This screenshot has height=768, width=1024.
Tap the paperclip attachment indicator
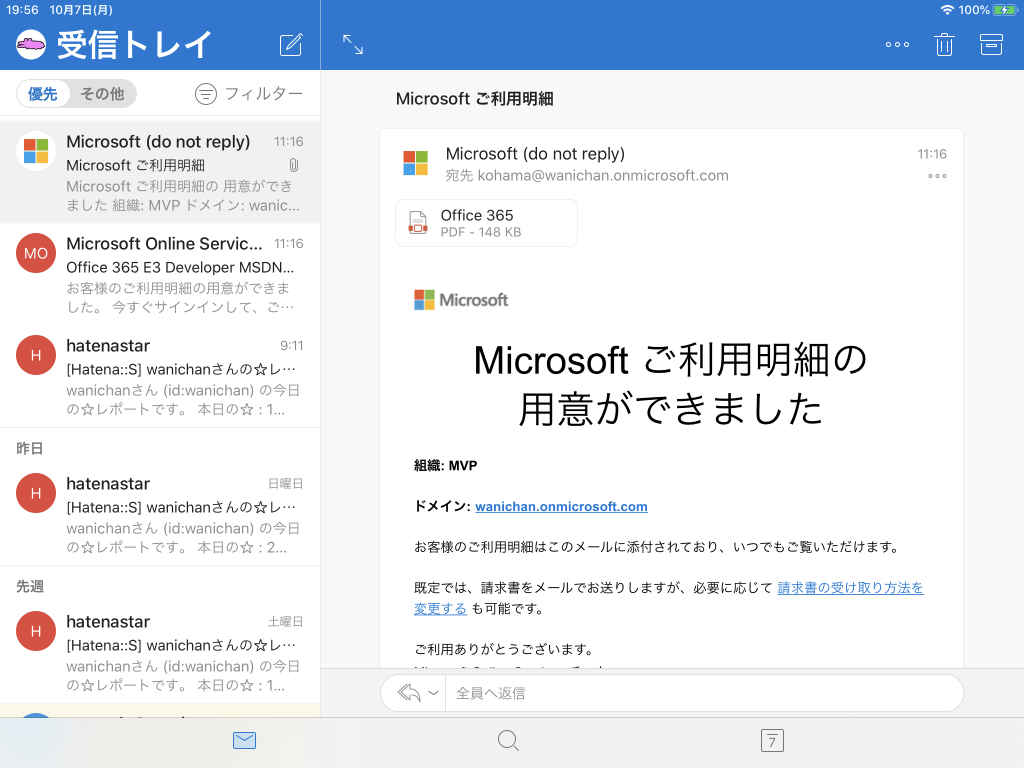pos(294,165)
